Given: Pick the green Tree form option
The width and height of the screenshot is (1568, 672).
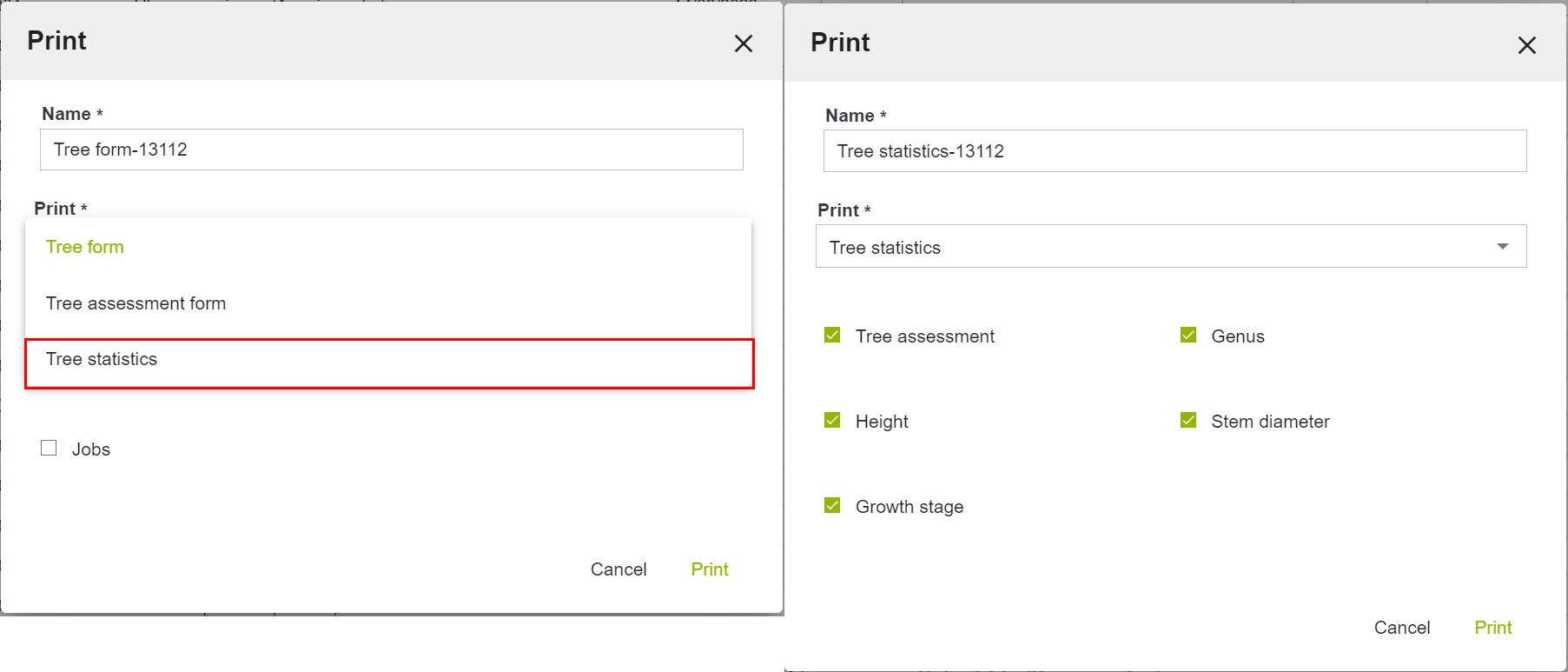Looking at the screenshot, I should [x=85, y=247].
